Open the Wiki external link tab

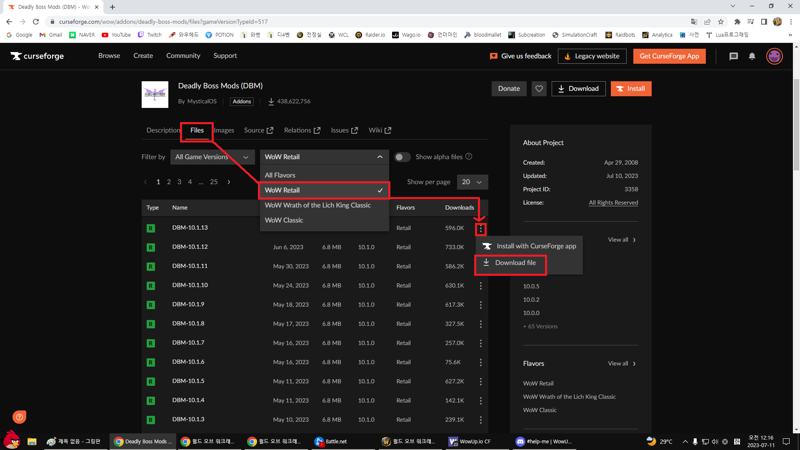coord(380,131)
